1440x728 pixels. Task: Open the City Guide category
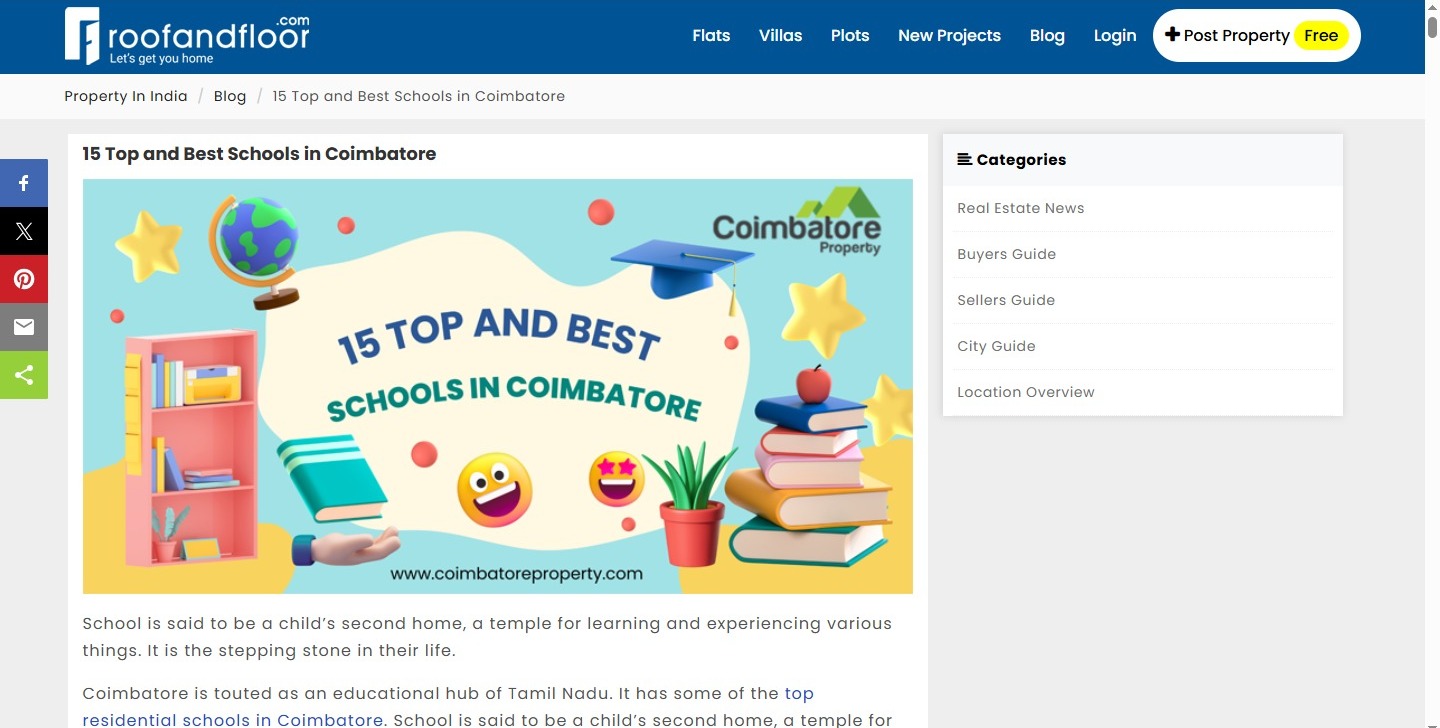(996, 346)
